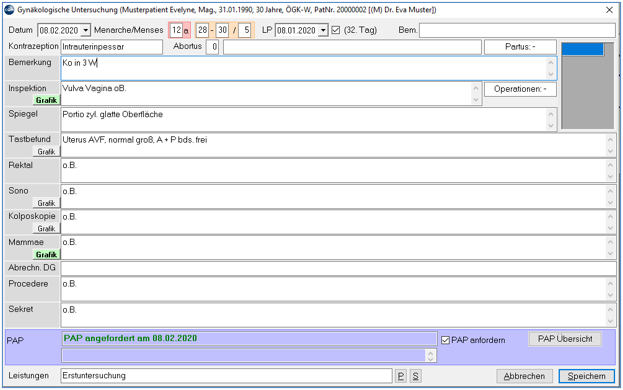Click the PAP status field
This screenshot has height=390, width=623.
[x=249, y=338]
